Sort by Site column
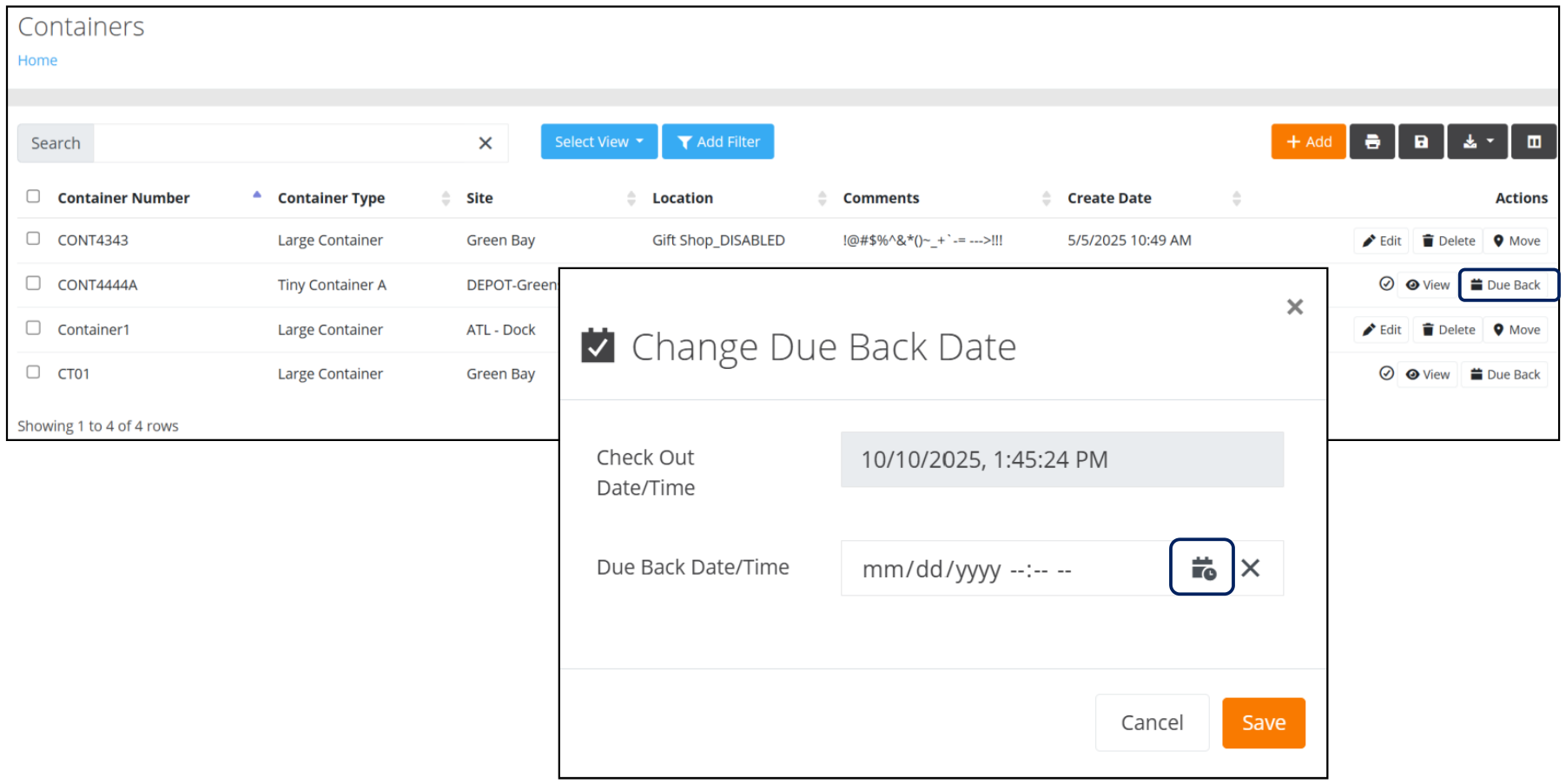Viewport: 1566px width, 784px height. click(479, 198)
